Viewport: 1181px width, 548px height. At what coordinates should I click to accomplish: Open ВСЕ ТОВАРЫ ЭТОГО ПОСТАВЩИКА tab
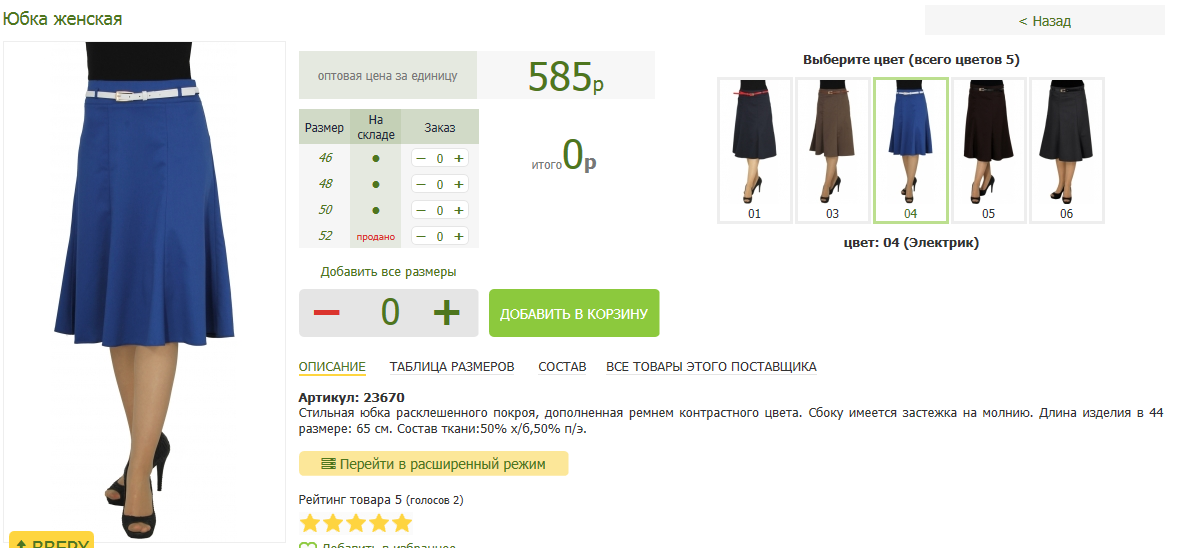(711, 367)
